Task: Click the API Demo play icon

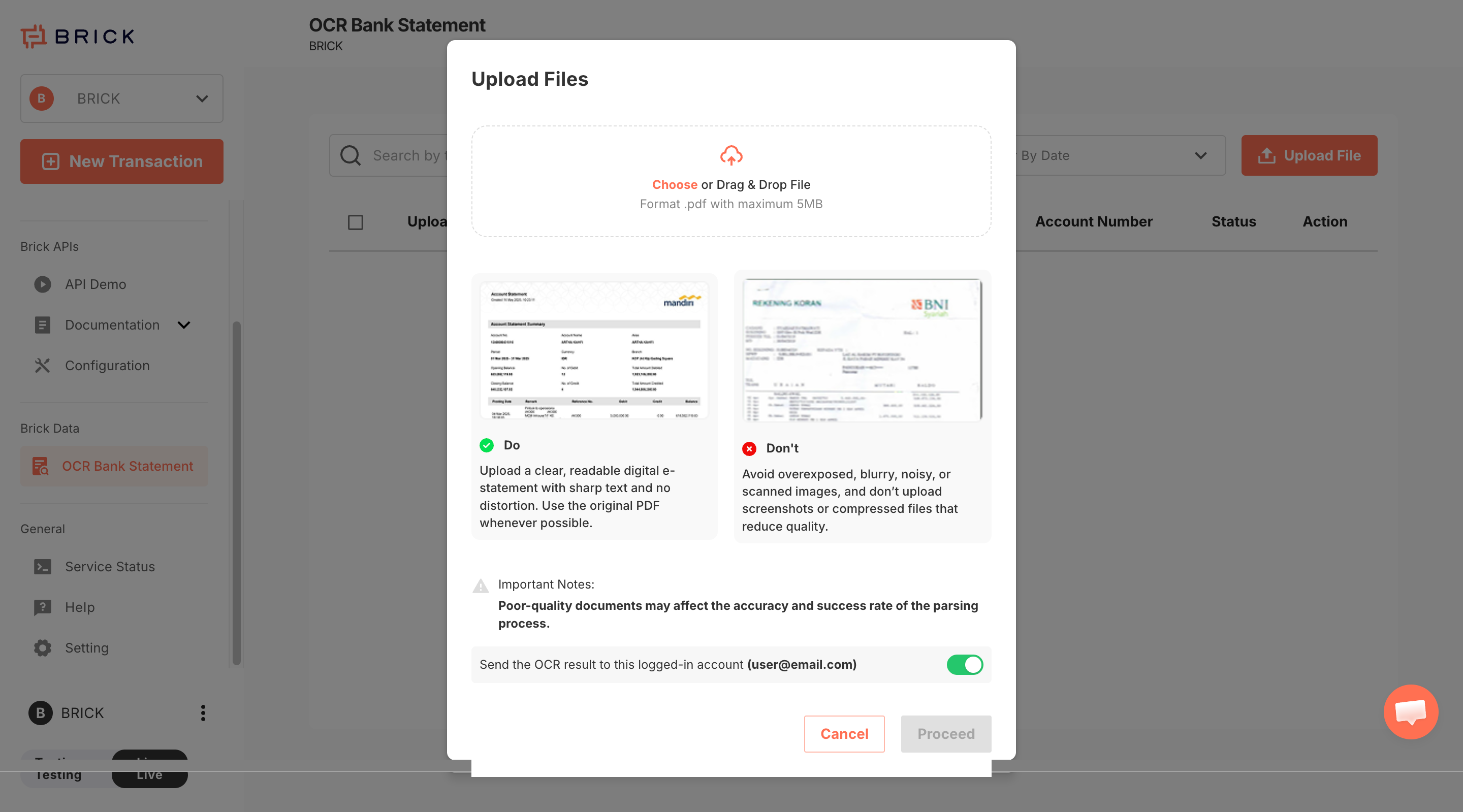Action: 42,284
